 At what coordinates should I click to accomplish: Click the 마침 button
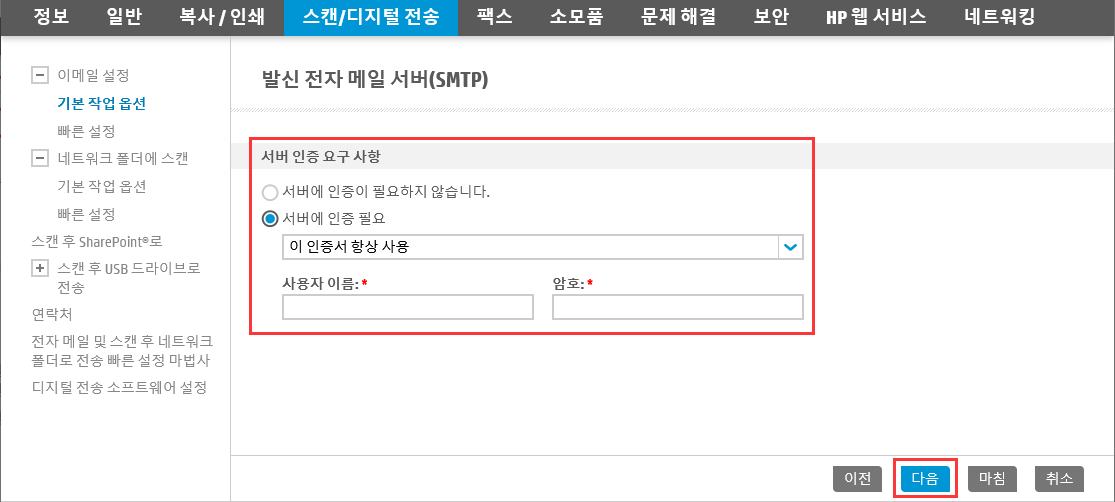(x=992, y=479)
